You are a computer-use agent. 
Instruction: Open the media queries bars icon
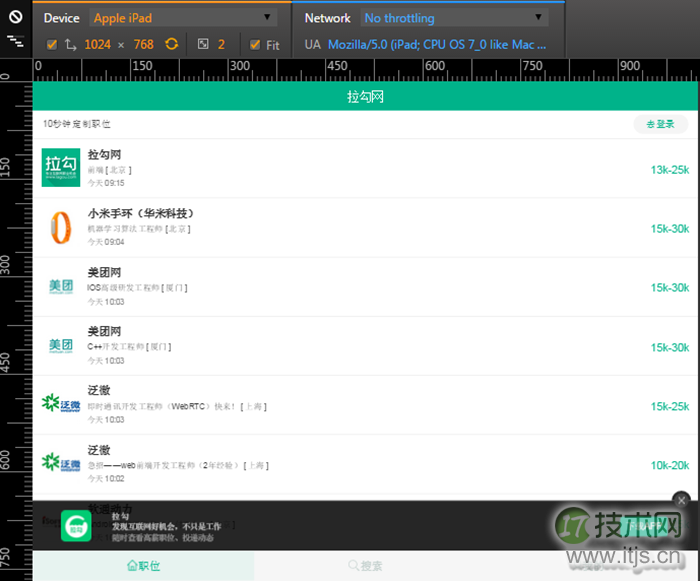16,41
